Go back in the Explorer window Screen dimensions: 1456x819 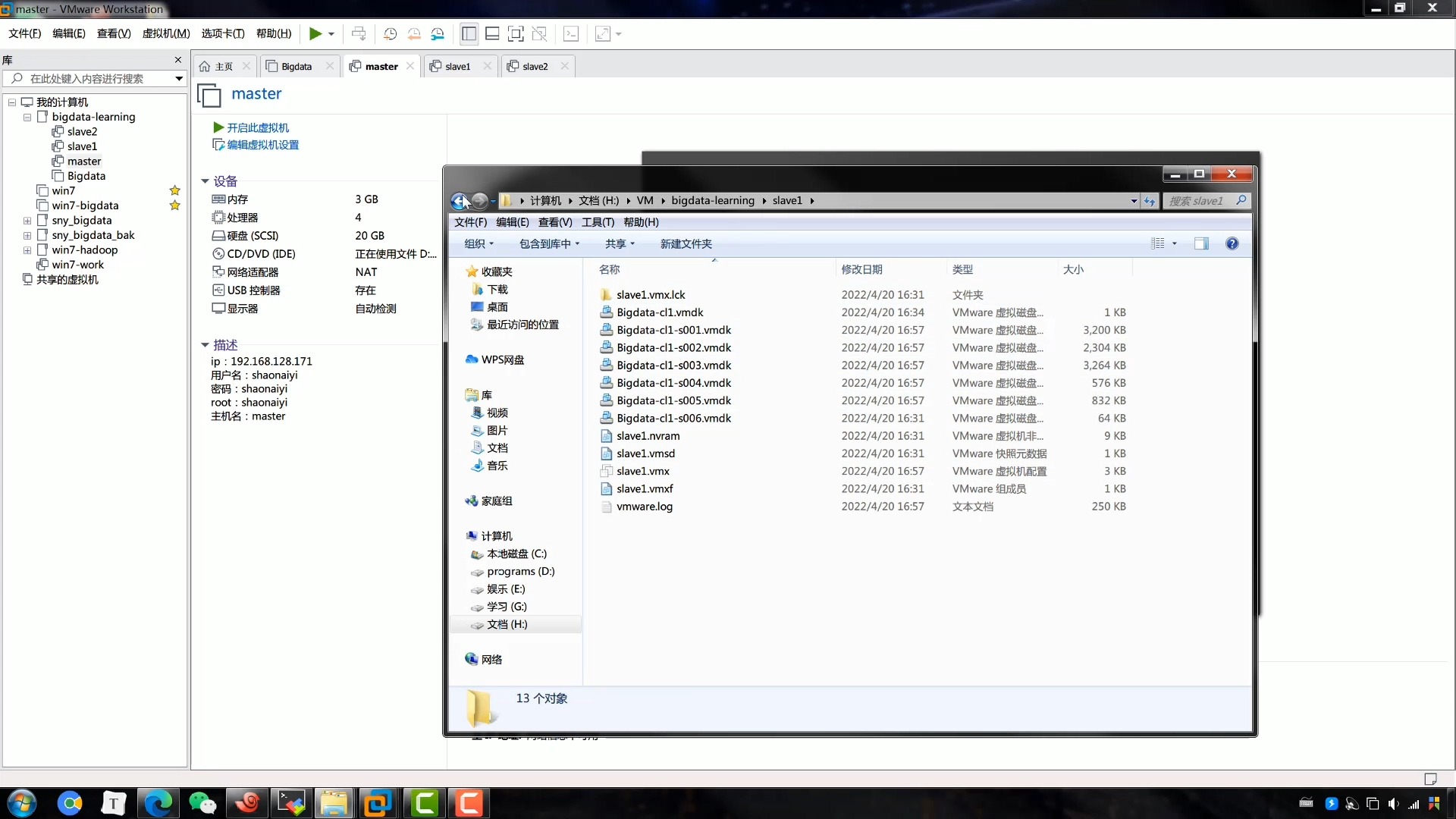[460, 201]
